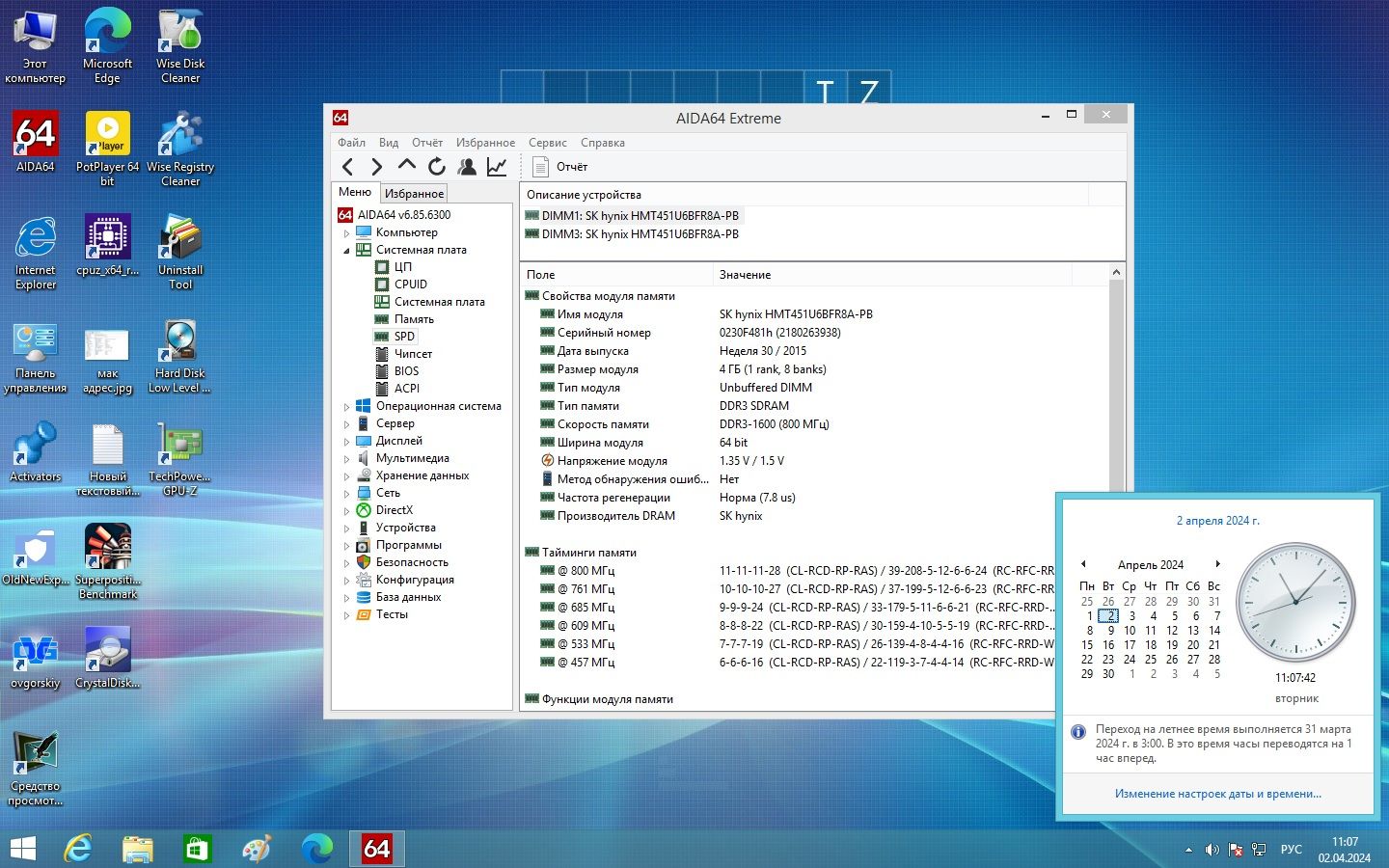The width and height of the screenshot is (1389, 868).
Task: Open Wise Registry Cleaner desktop icon
Action: point(180,149)
